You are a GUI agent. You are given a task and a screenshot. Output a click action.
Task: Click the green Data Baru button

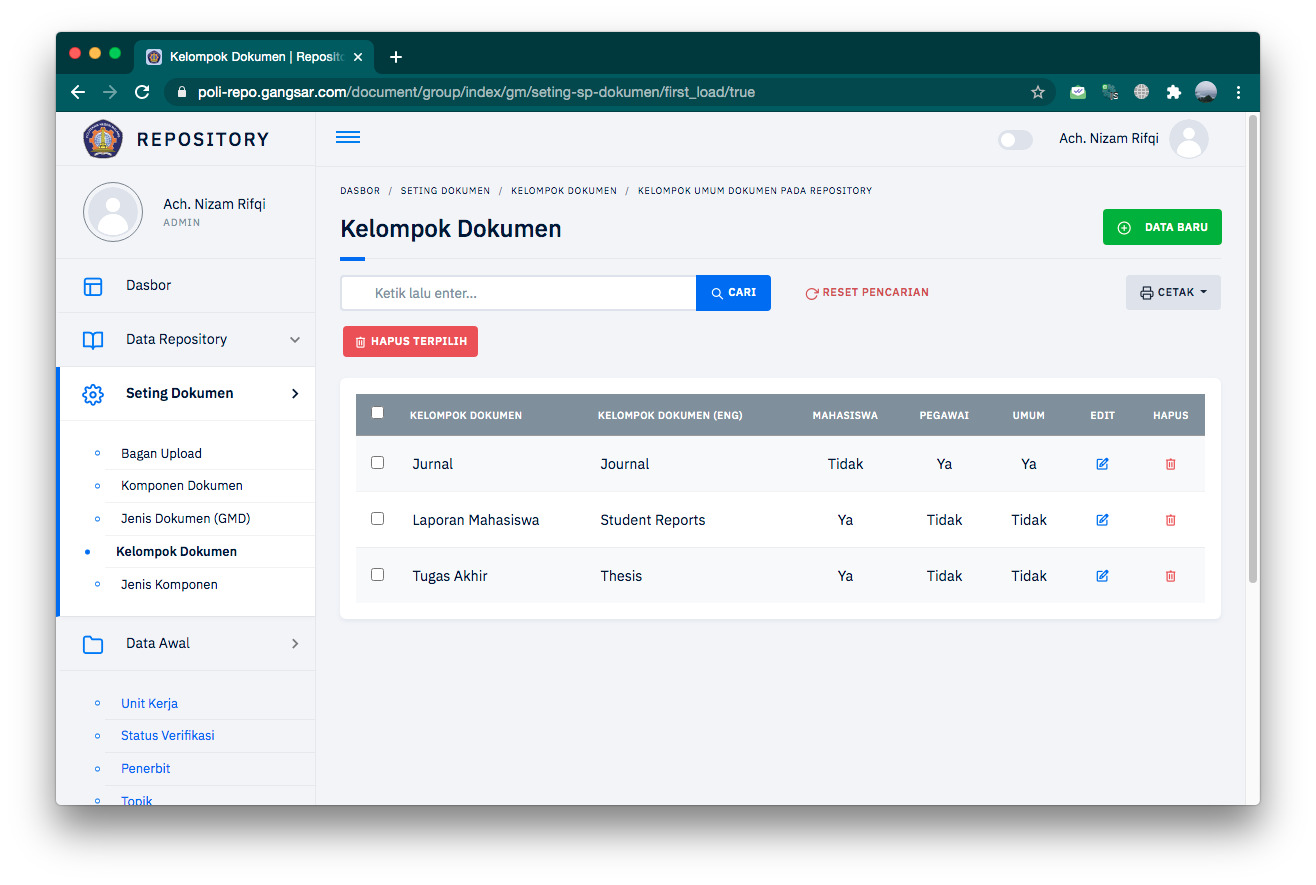(1162, 227)
